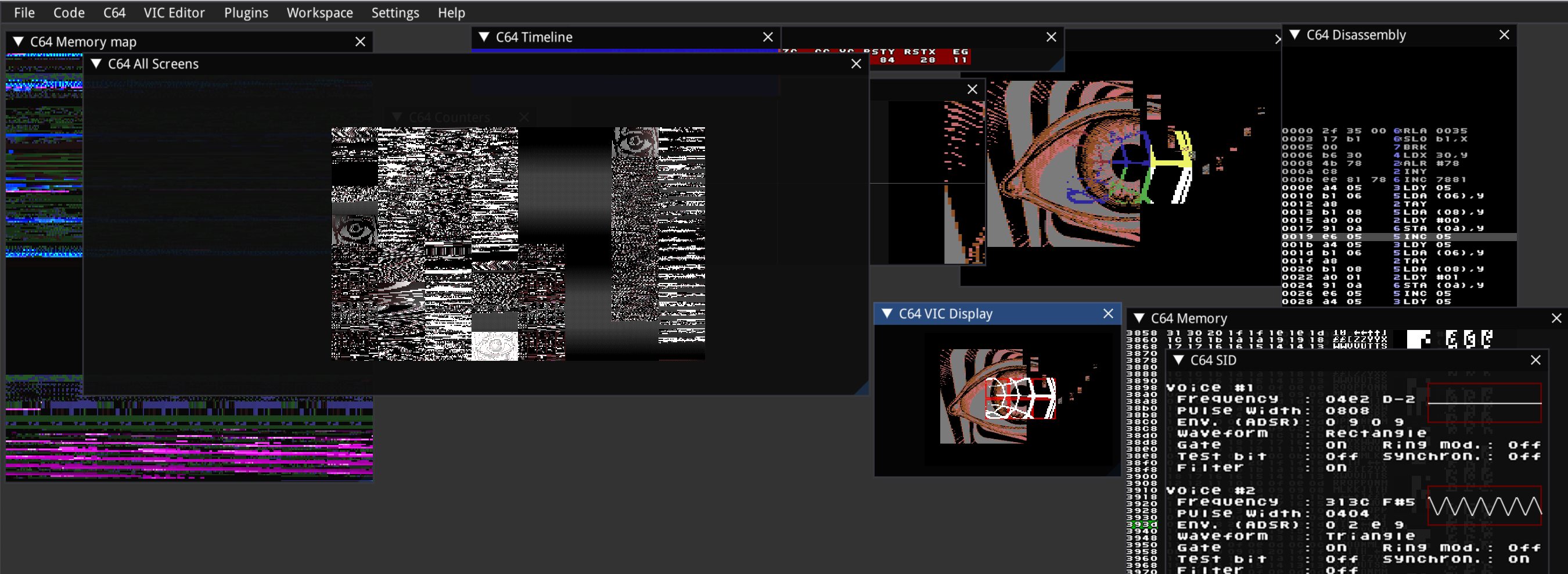Close the C64 Memory window

pyautogui.click(x=1556, y=318)
